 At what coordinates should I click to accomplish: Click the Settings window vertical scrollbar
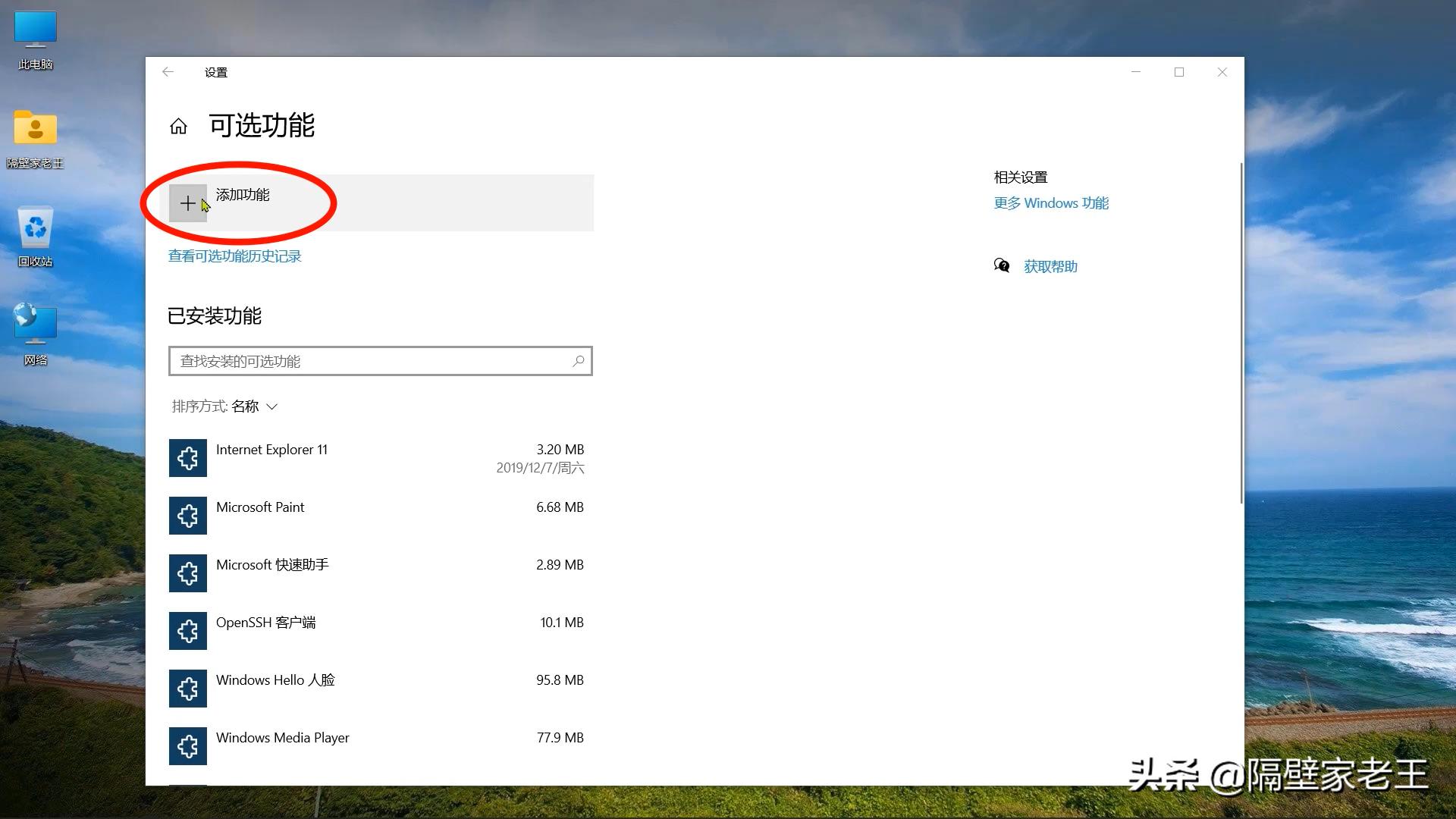(x=1241, y=334)
